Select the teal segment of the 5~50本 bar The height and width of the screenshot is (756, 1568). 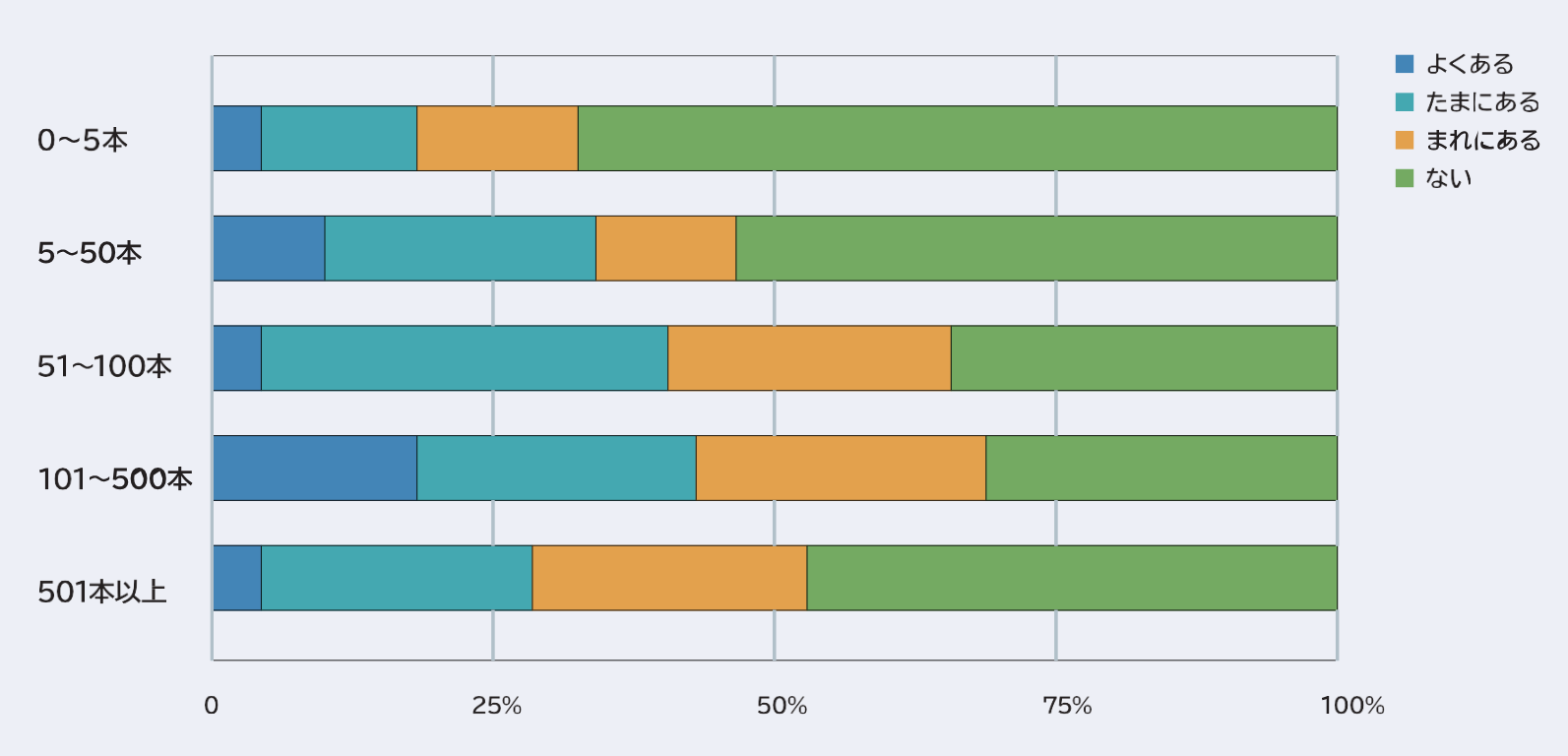[x=460, y=248]
